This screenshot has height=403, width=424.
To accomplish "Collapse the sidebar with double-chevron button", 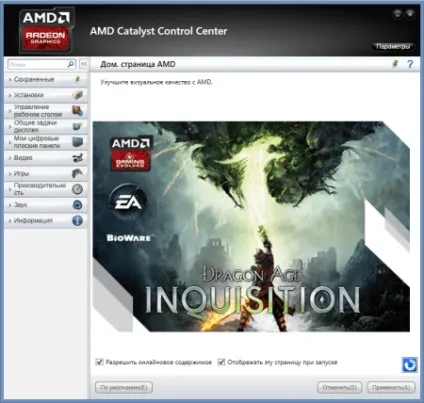I will click(x=84, y=64).
